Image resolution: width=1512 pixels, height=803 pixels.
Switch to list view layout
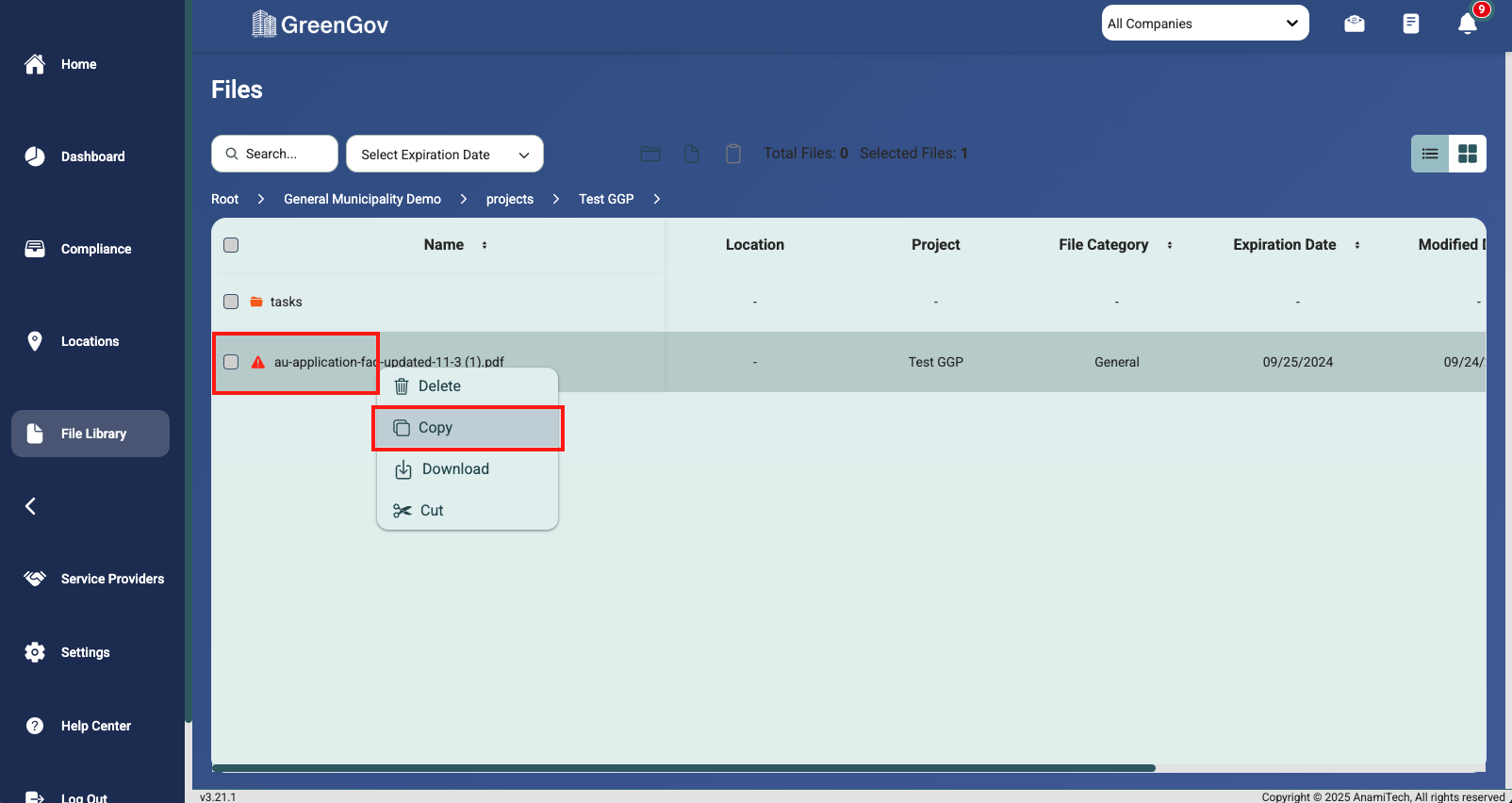point(1430,154)
